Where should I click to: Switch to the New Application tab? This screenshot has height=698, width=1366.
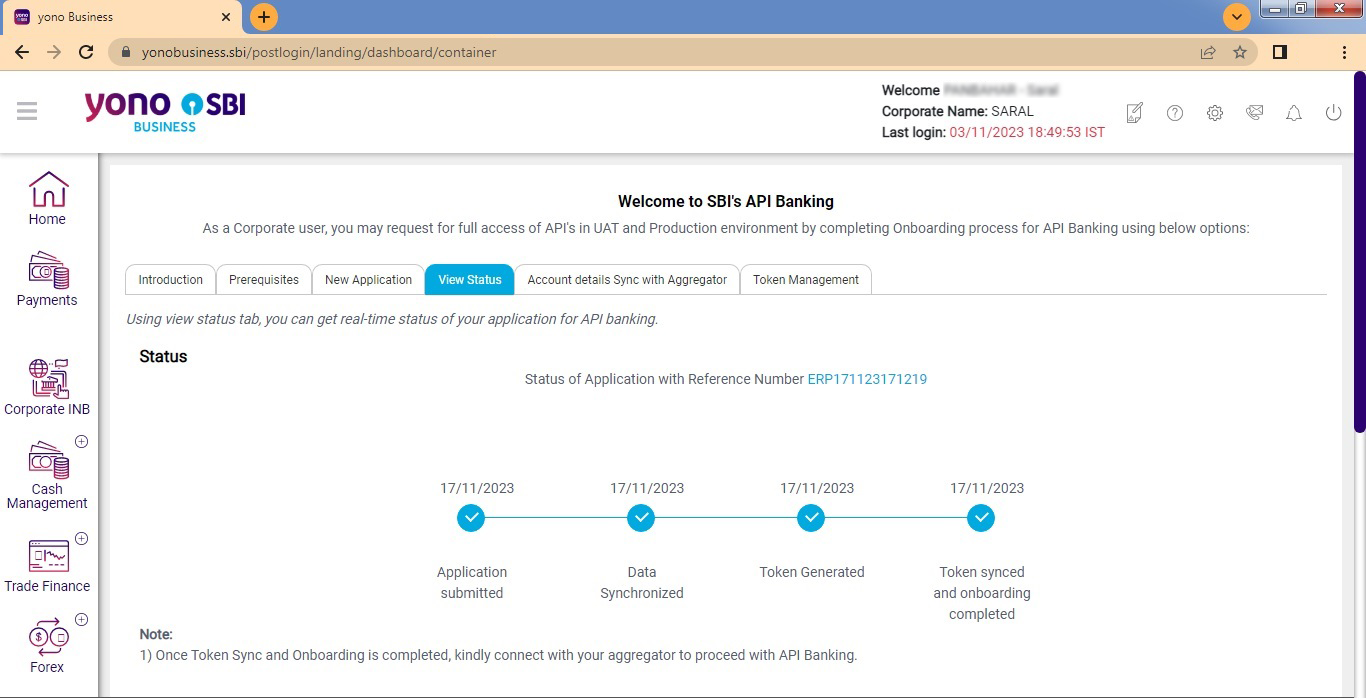point(368,280)
